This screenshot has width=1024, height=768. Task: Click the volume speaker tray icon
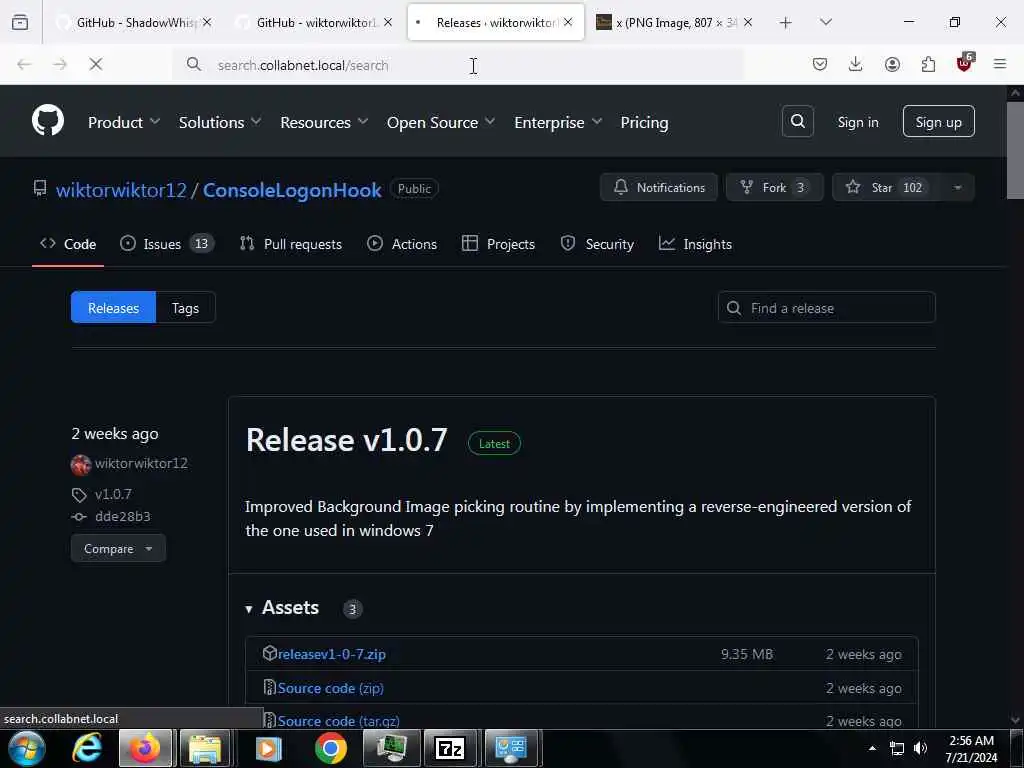point(921,748)
